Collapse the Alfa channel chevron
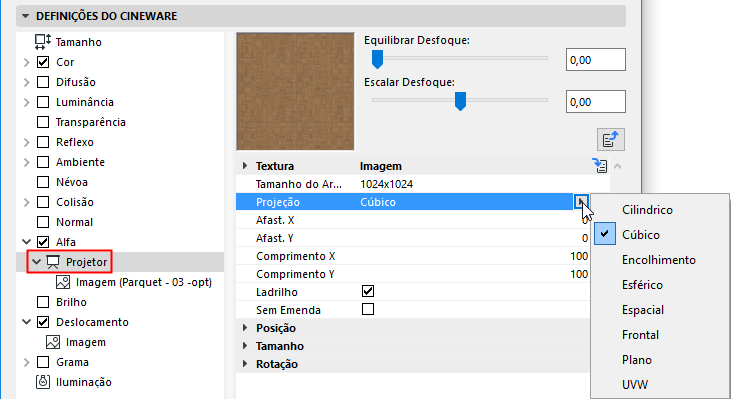The height and width of the screenshot is (399, 731). pos(27,242)
